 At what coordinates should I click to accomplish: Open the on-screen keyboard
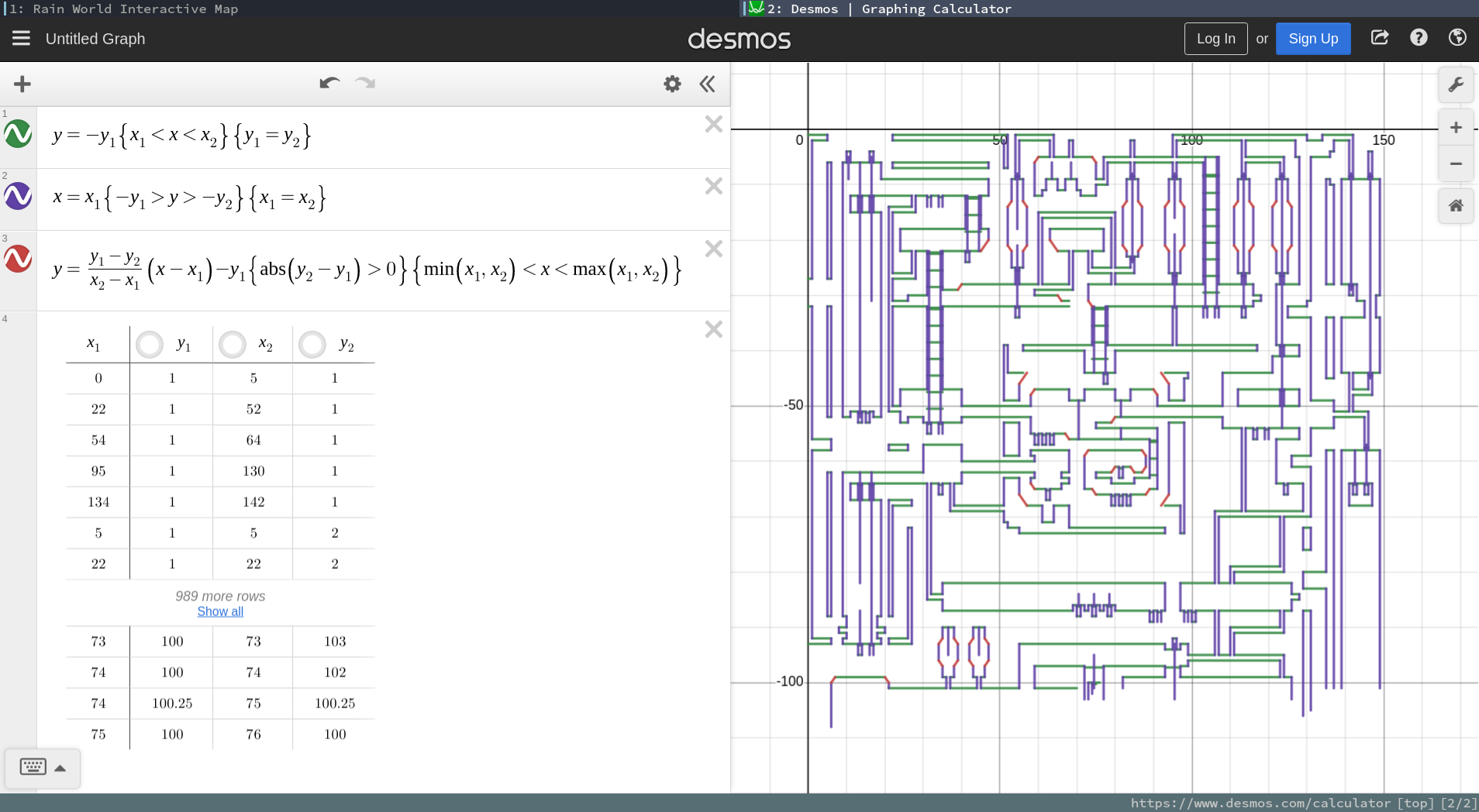click(x=32, y=766)
